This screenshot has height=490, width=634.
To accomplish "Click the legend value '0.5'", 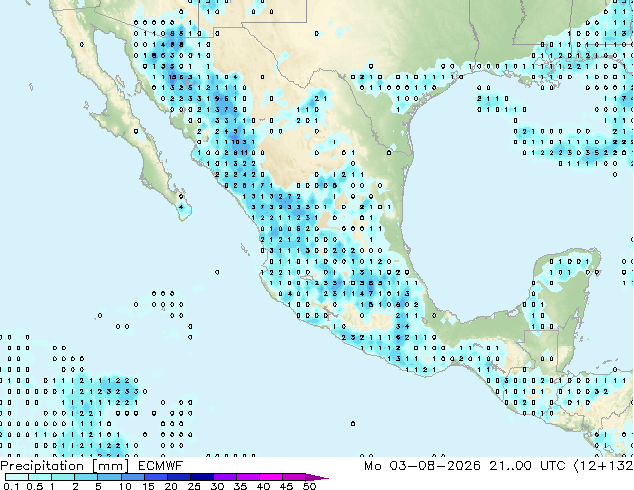I will tap(35, 486).
